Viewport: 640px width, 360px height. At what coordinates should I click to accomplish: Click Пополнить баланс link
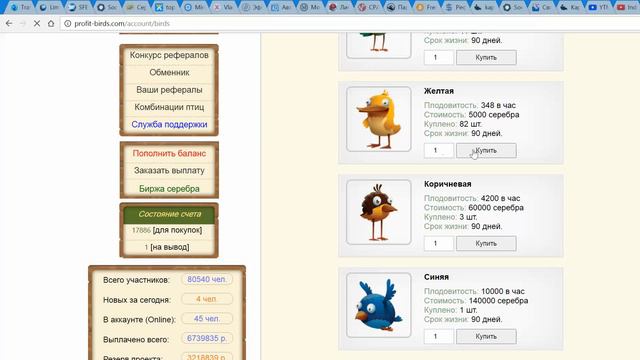[169, 153]
